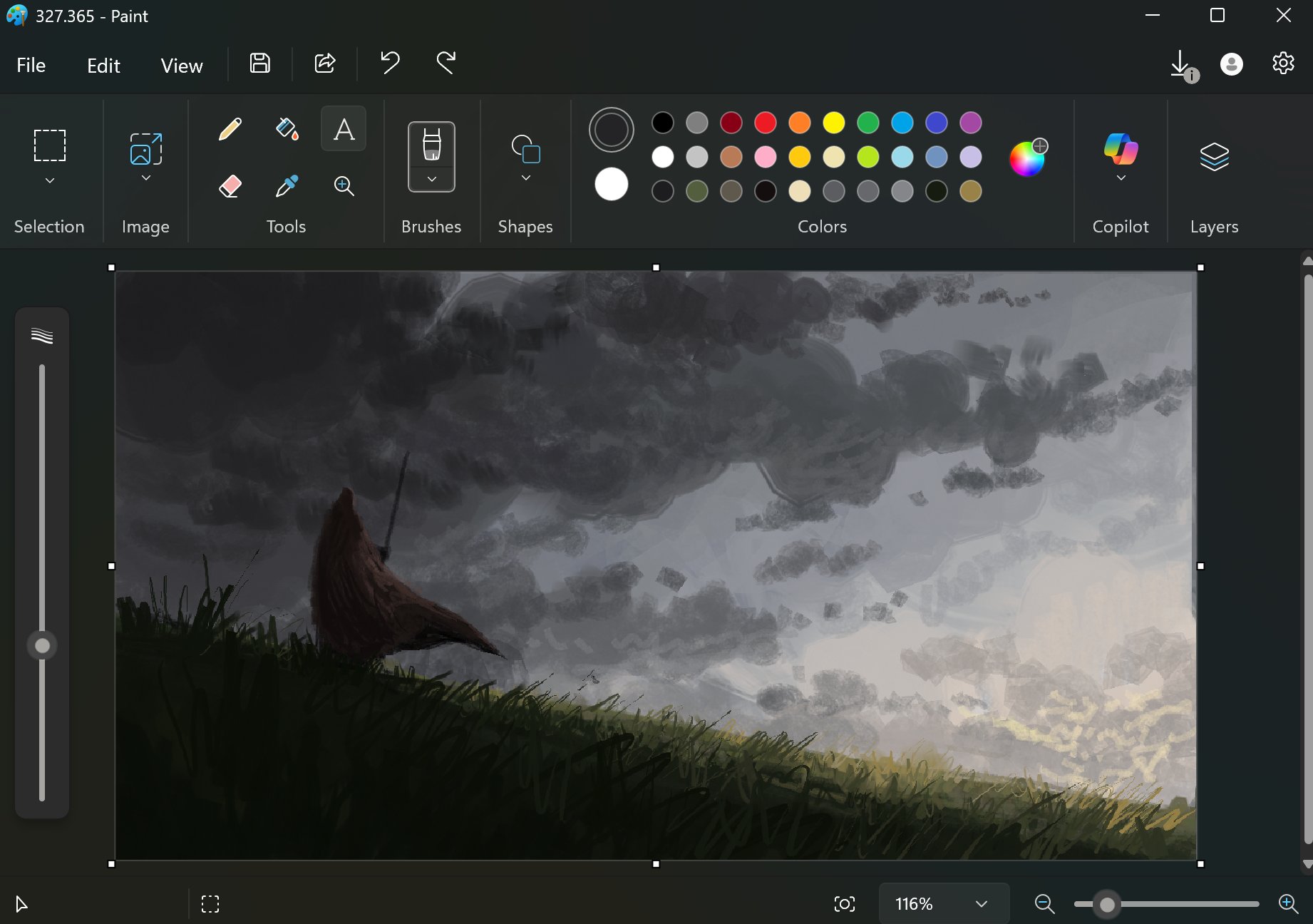
Task: Choose the Magnifier tool
Action: [344, 186]
